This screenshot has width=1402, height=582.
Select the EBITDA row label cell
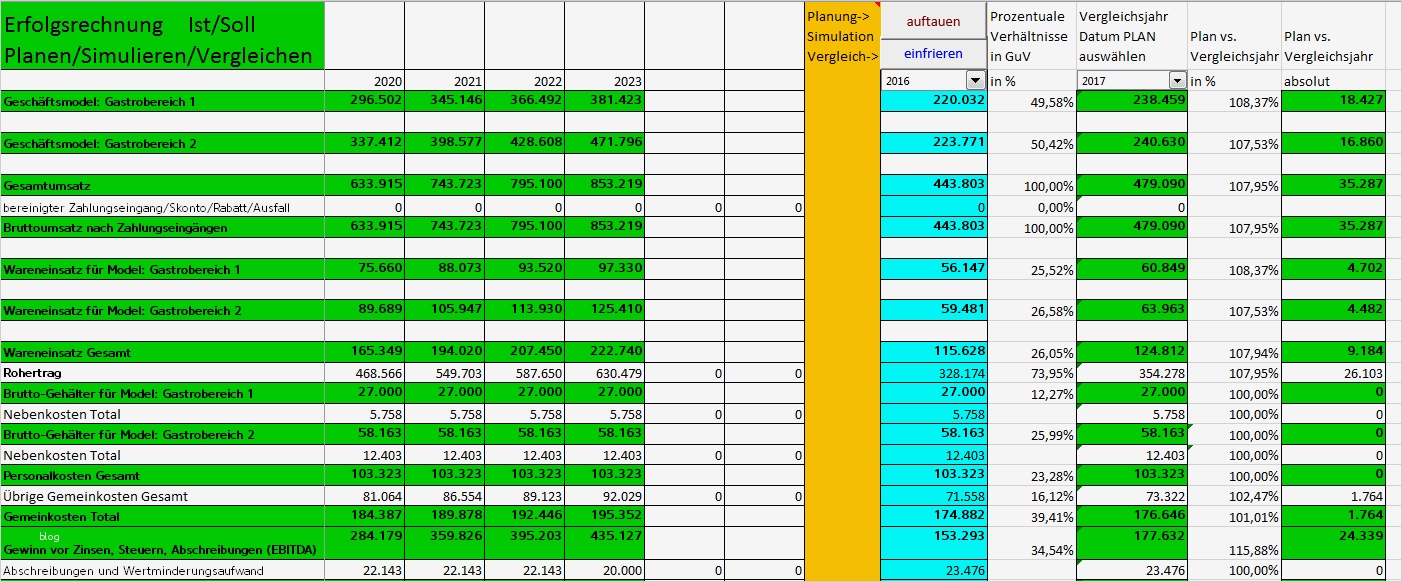(162, 543)
